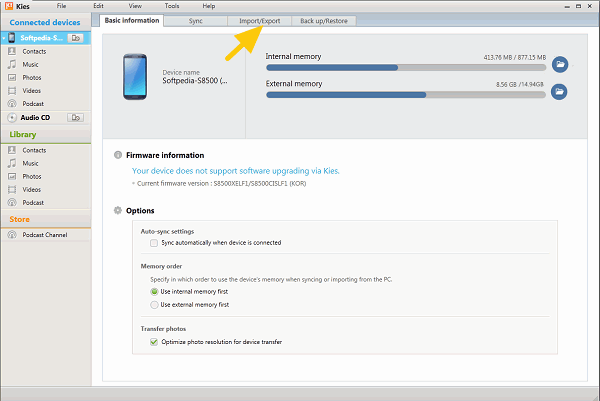Click the Current firmware version text
The width and height of the screenshot is (600, 401).
(x=220, y=184)
